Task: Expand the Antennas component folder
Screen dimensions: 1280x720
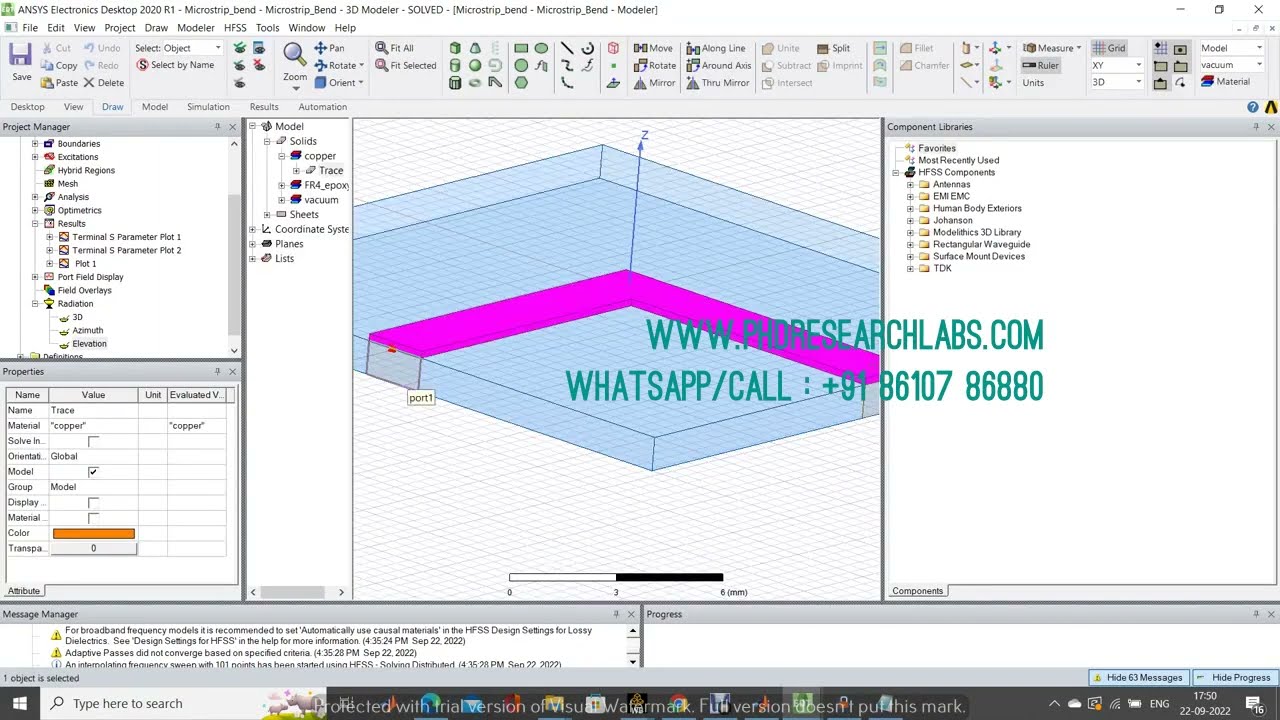Action: [x=910, y=184]
